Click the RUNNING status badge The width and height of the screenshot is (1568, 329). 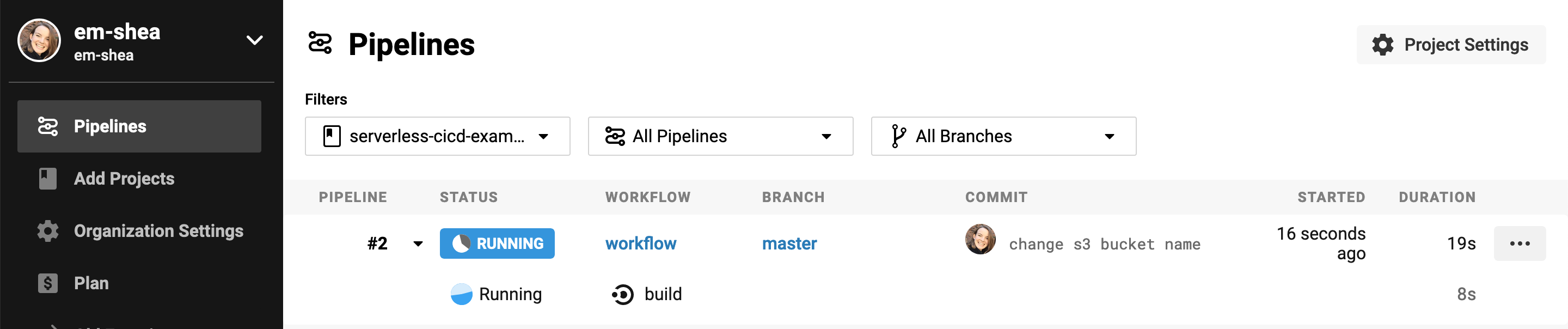tap(497, 243)
